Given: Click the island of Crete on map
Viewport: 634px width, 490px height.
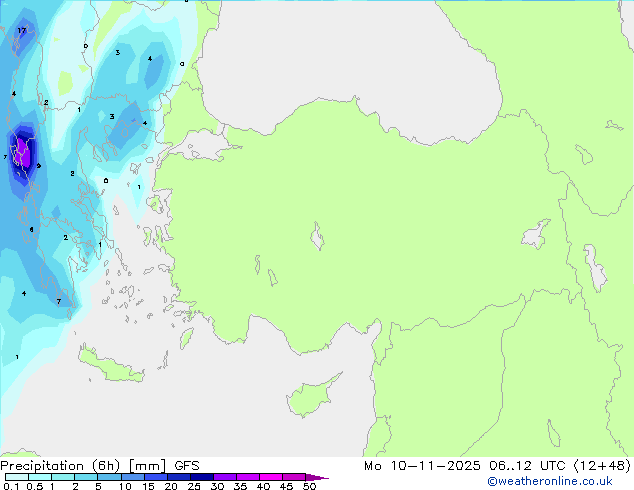Looking at the screenshot, I should coord(110,365).
